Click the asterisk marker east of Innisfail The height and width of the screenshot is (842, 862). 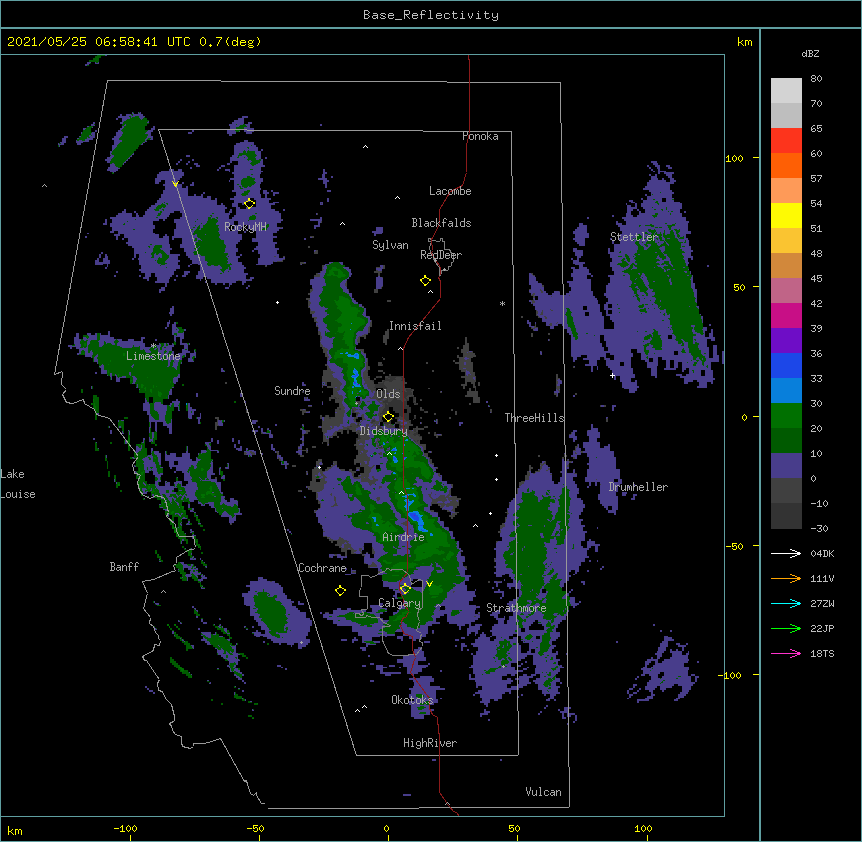[502, 303]
